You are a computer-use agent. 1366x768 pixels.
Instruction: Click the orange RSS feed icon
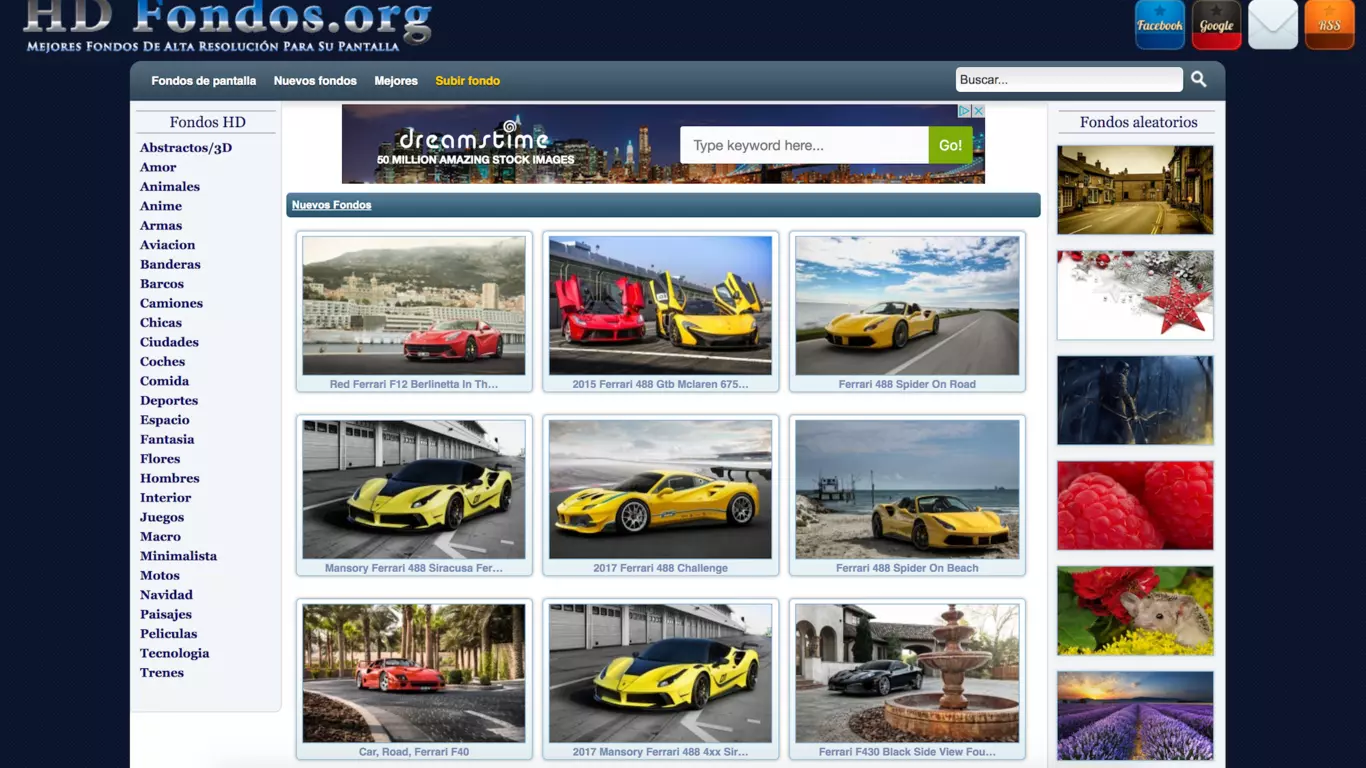click(x=1329, y=25)
